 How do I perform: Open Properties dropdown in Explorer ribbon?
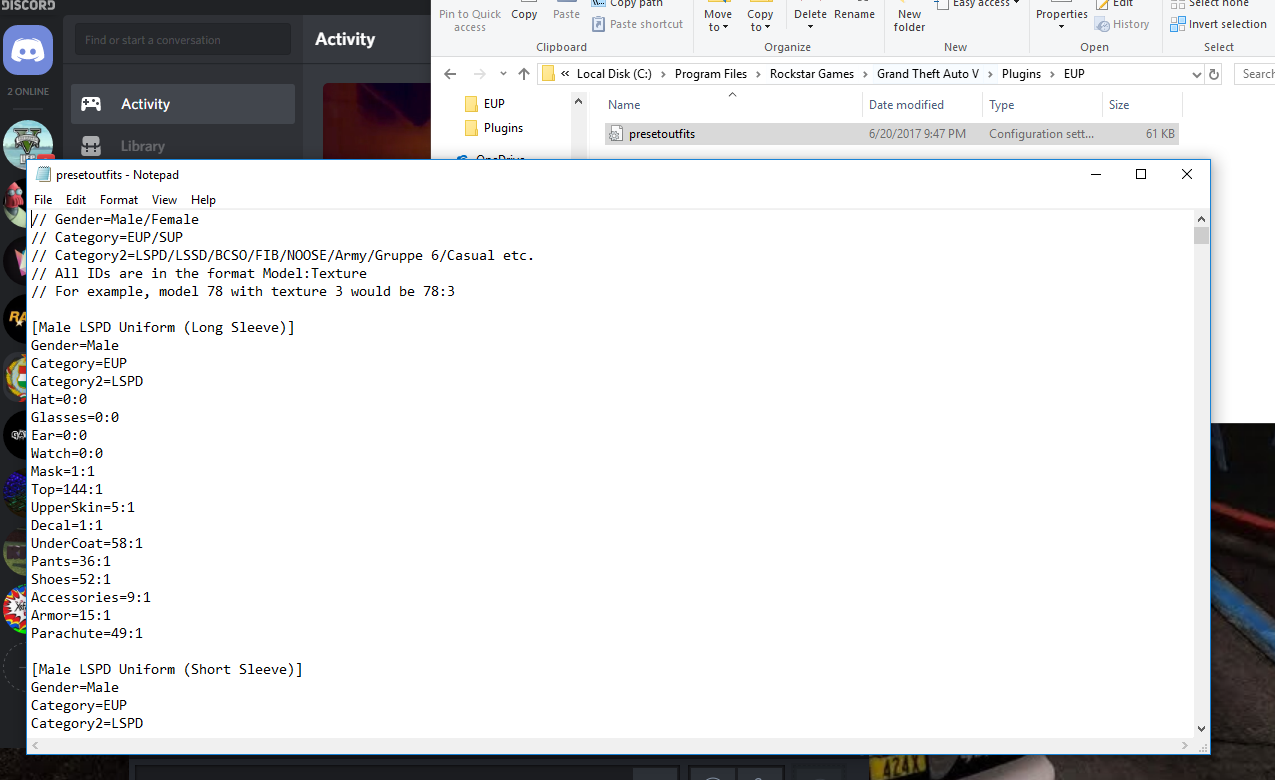tap(1061, 18)
